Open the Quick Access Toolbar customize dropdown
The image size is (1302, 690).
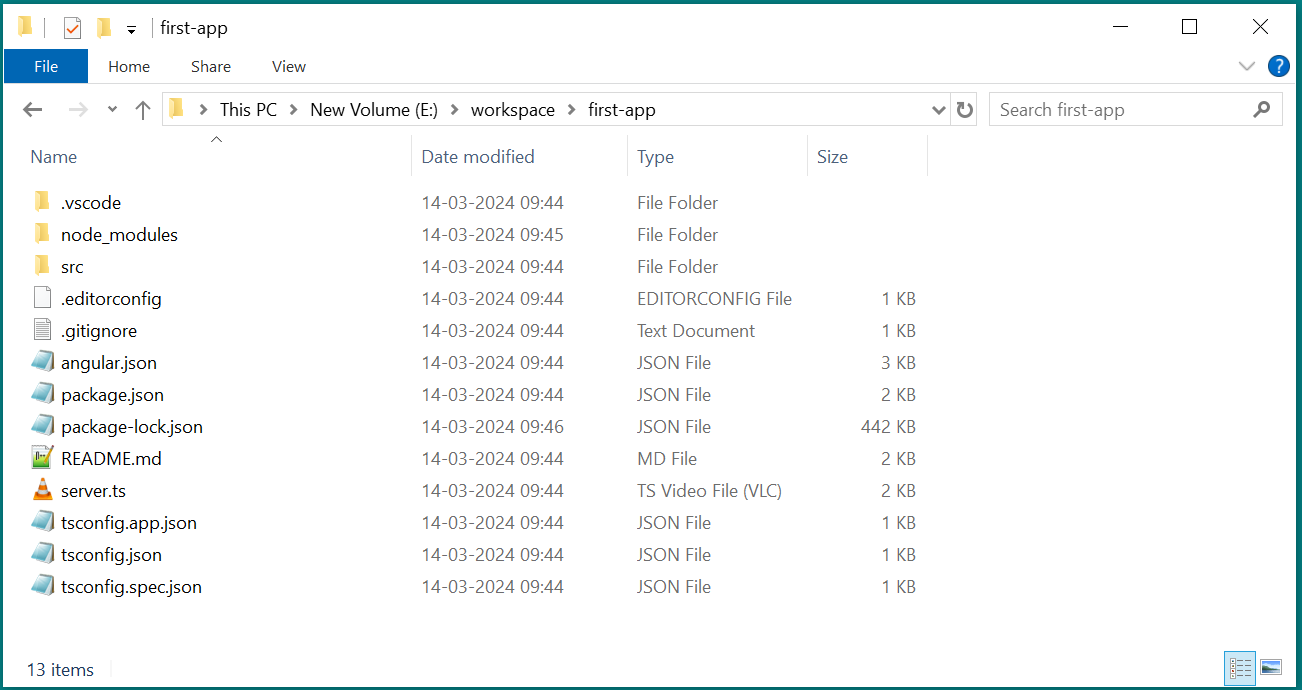pyautogui.click(x=131, y=29)
